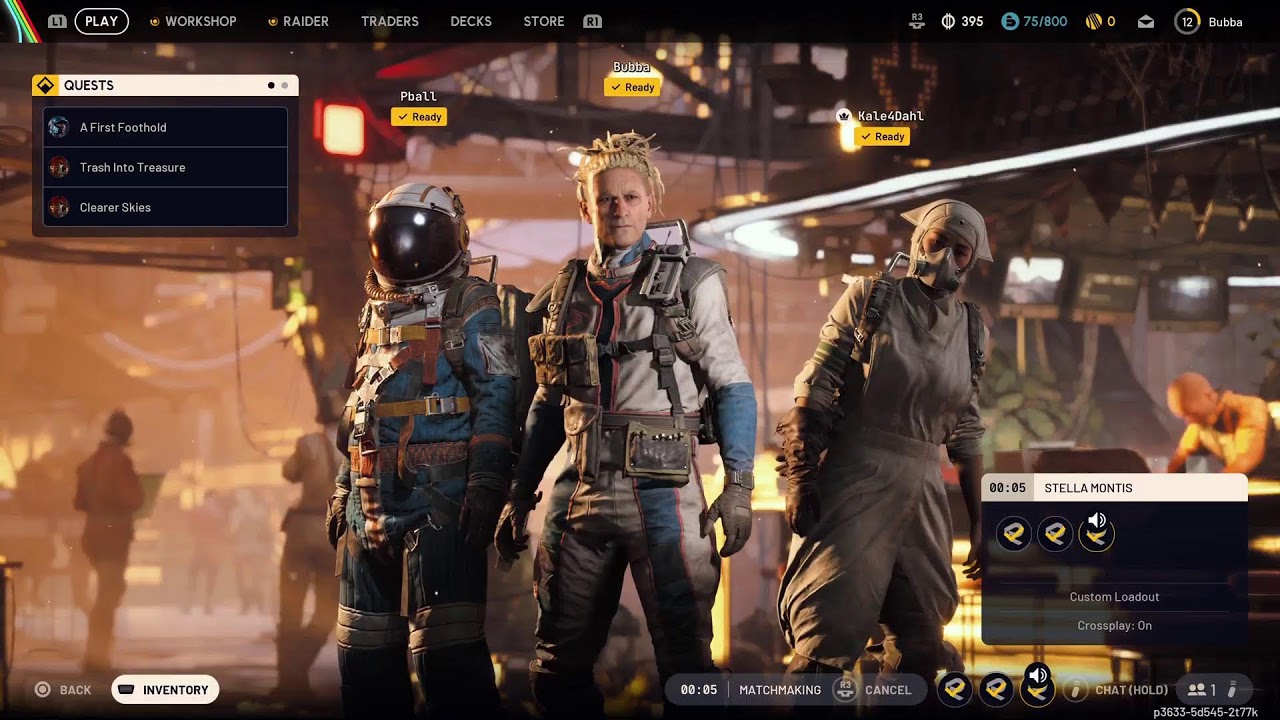Open the Clearer Skies quest

tap(166, 207)
